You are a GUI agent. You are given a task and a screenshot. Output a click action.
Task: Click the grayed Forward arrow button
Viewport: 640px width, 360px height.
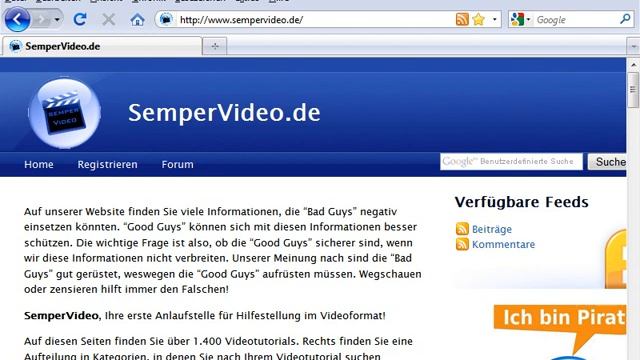pyautogui.click(x=41, y=19)
